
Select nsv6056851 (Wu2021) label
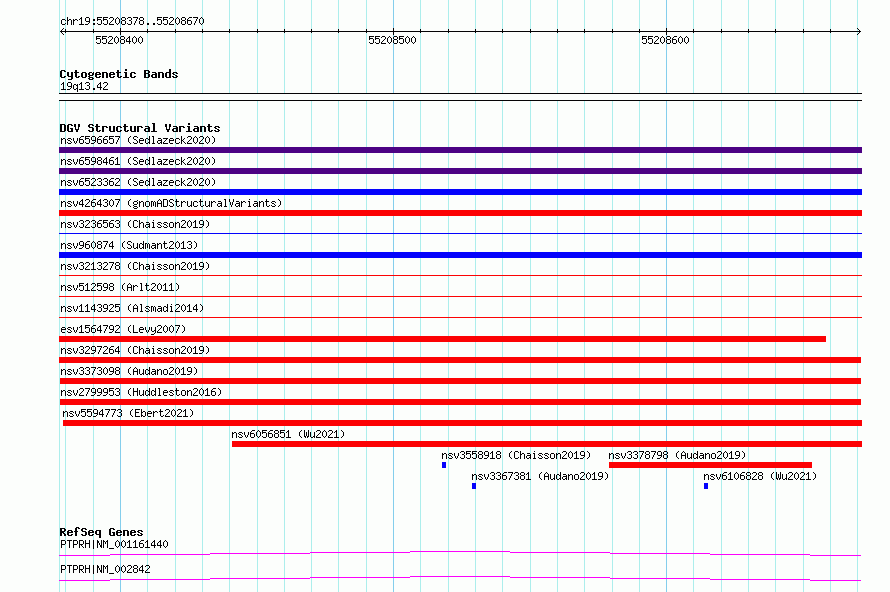[x=288, y=434]
